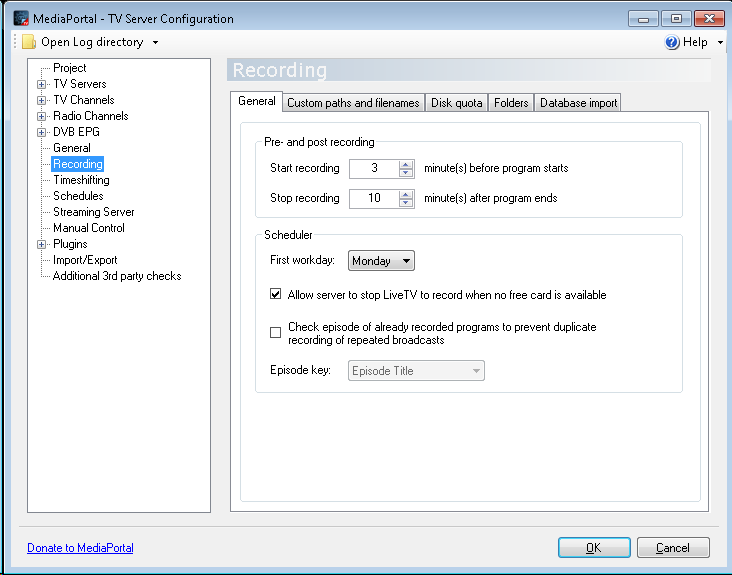This screenshot has width=732, height=575.
Task: Close the TV Server Configuration window
Action: pyautogui.click(x=710, y=19)
